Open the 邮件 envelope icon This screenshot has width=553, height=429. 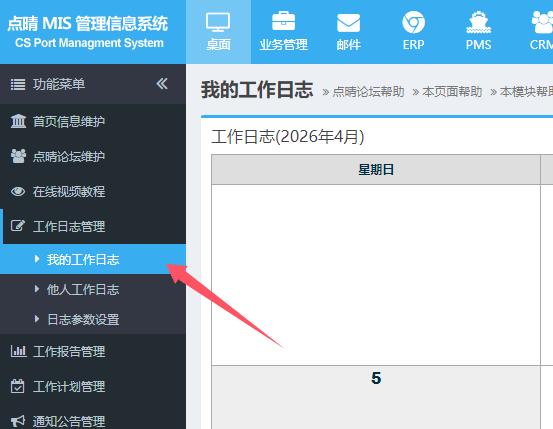(348, 23)
